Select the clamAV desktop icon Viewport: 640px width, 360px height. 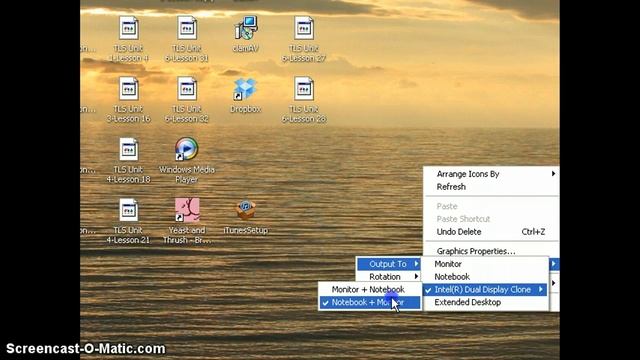[x=245, y=28]
